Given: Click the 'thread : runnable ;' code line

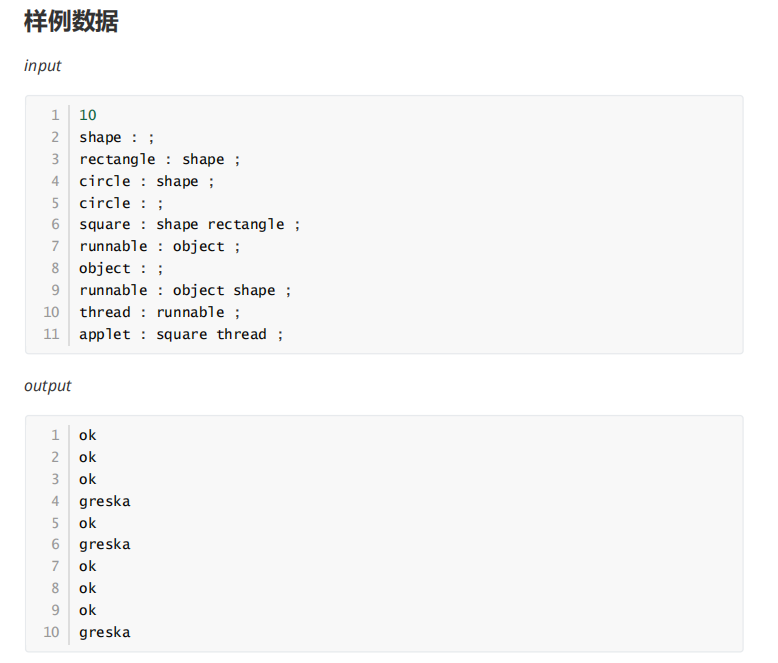Looking at the screenshot, I should 160,312.
